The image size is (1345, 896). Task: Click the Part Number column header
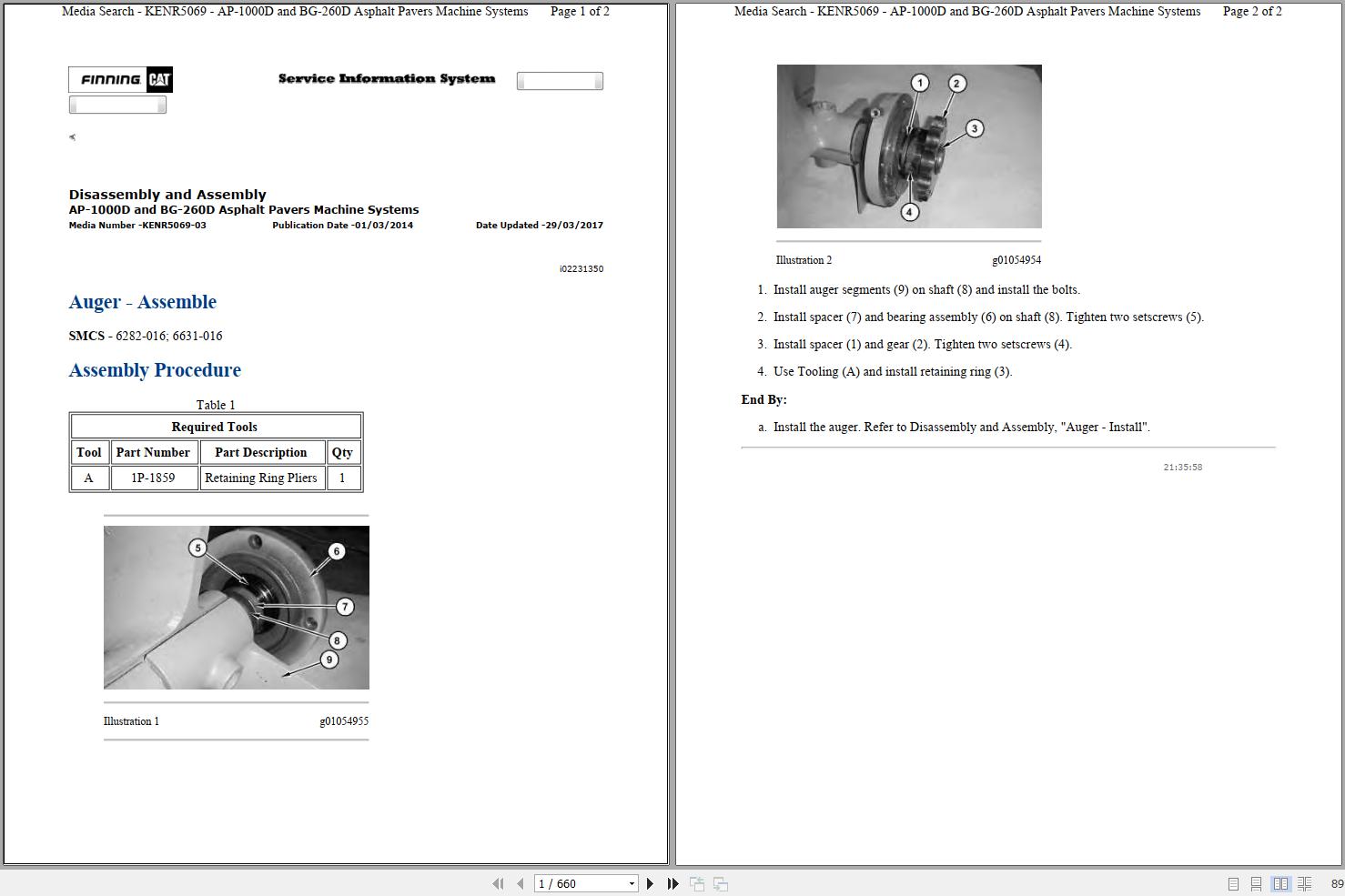[153, 452]
